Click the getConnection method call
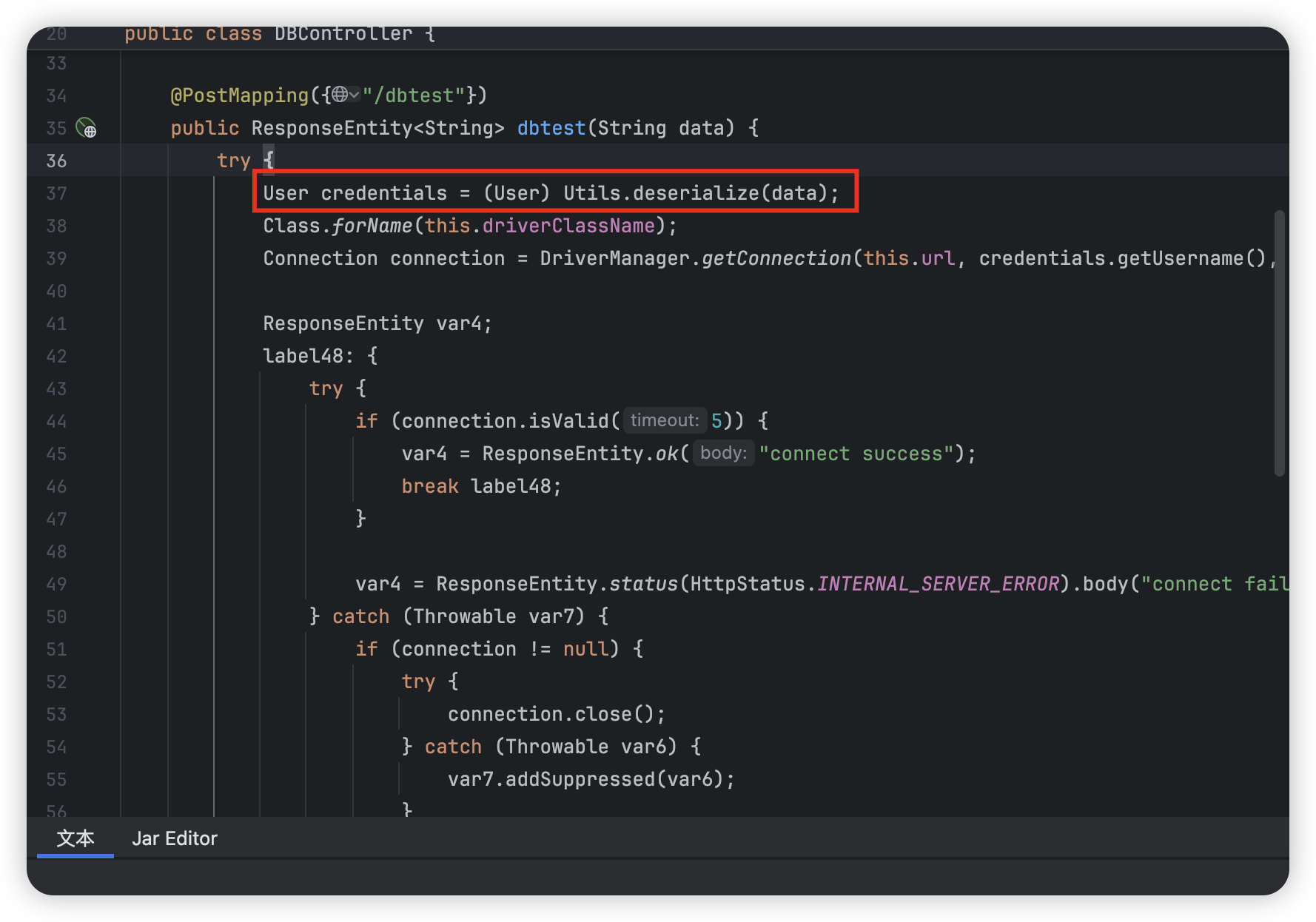1316x922 pixels. [776, 258]
